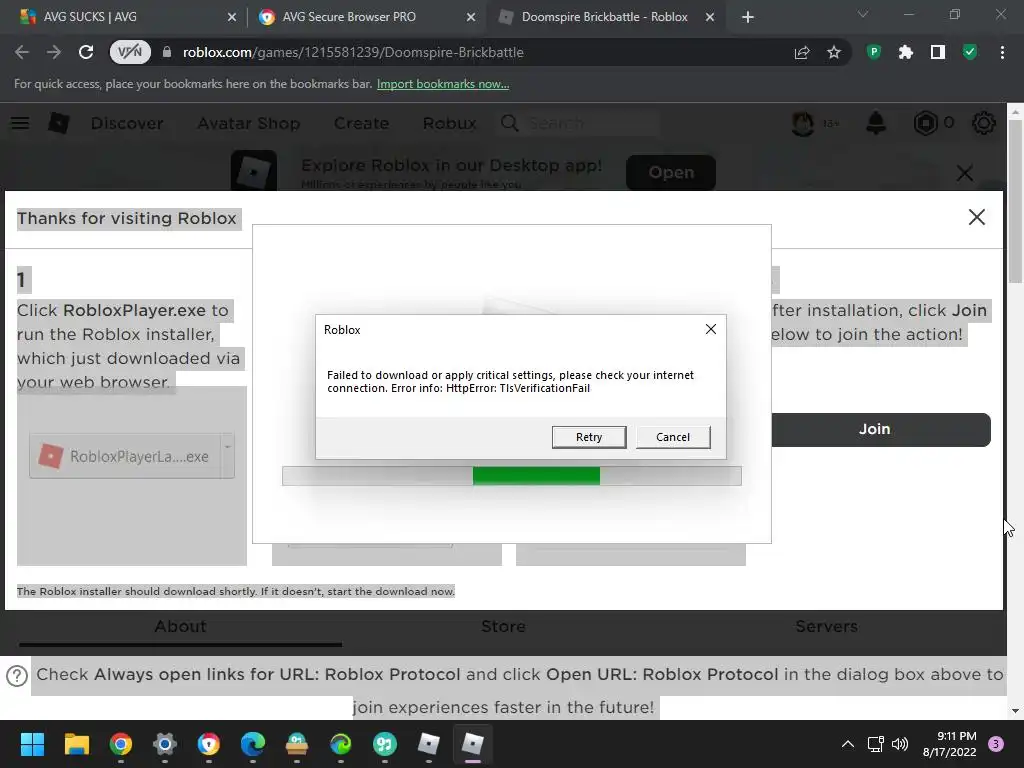Open the green P shield extension icon
This screenshot has height=768, width=1024.
(x=874, y=52)
